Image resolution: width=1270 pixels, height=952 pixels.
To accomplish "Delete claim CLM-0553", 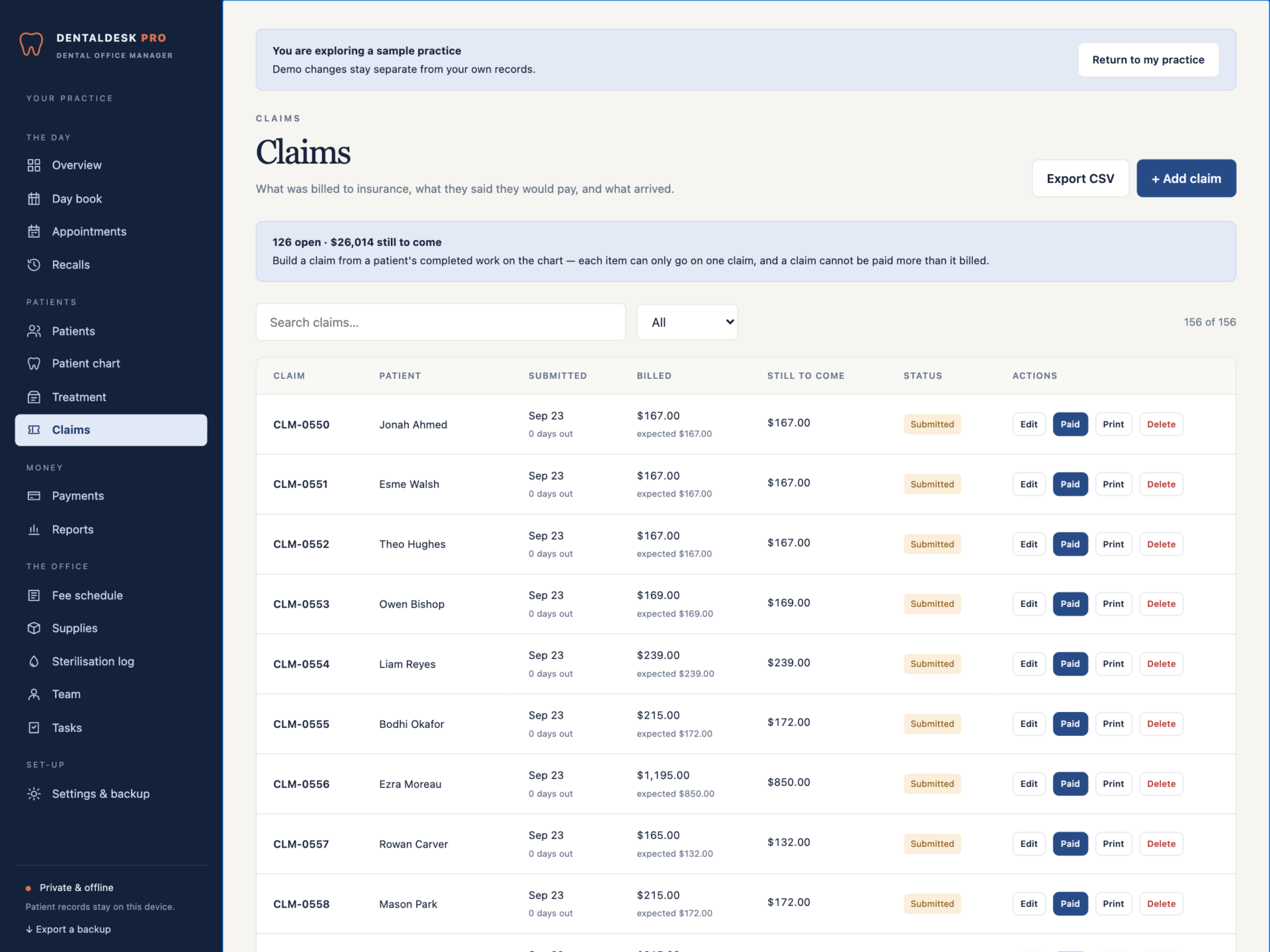I will click(1161, 604).
